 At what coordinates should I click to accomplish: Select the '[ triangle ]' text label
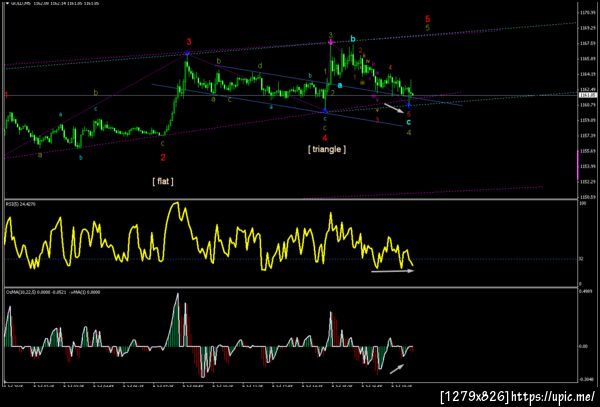click(x=327, y=149)
